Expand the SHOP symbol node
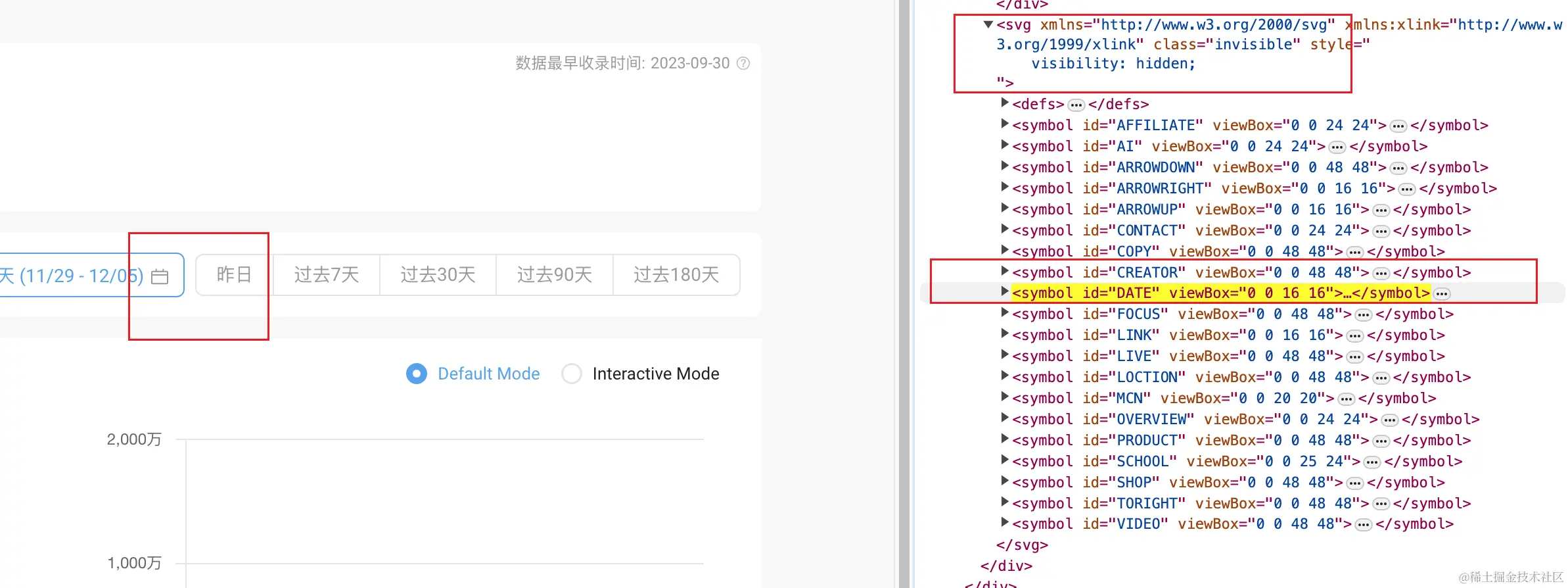This screenshot has width=1568, height=588. tap(1004, 481)
